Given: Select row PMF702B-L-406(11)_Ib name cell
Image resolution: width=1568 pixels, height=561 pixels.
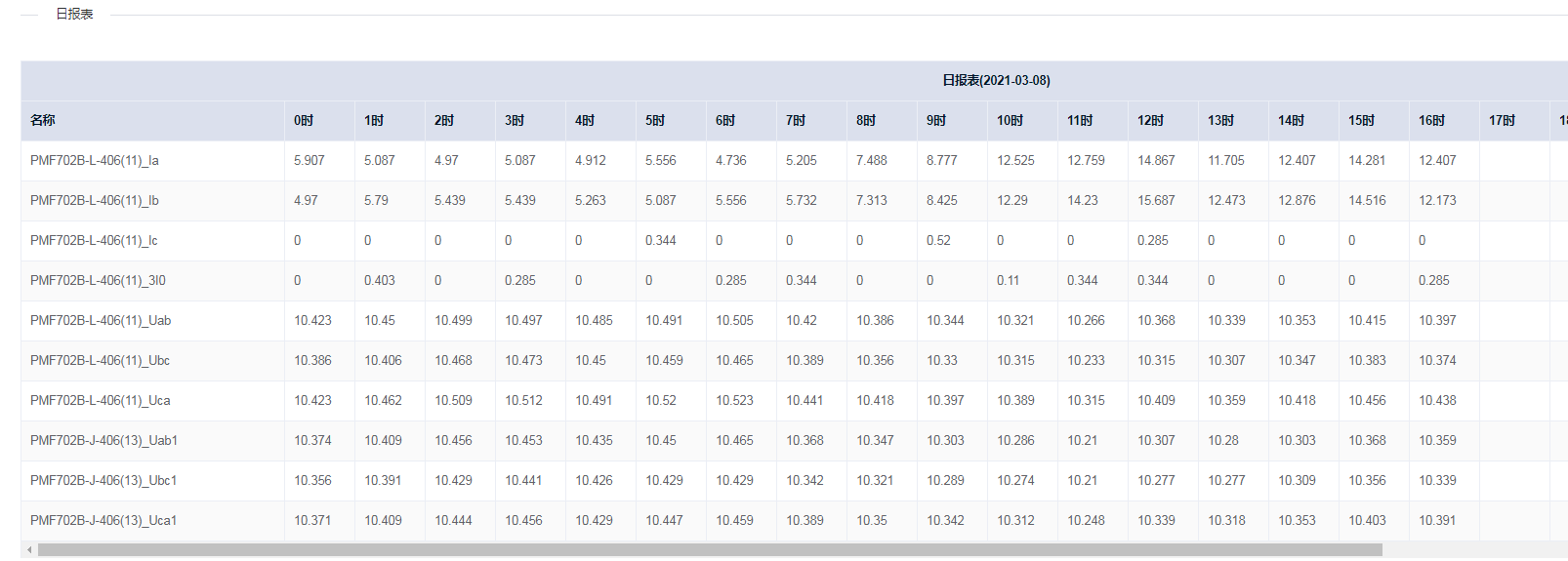Looking at the screenshot, I should (x=95, y=201).
